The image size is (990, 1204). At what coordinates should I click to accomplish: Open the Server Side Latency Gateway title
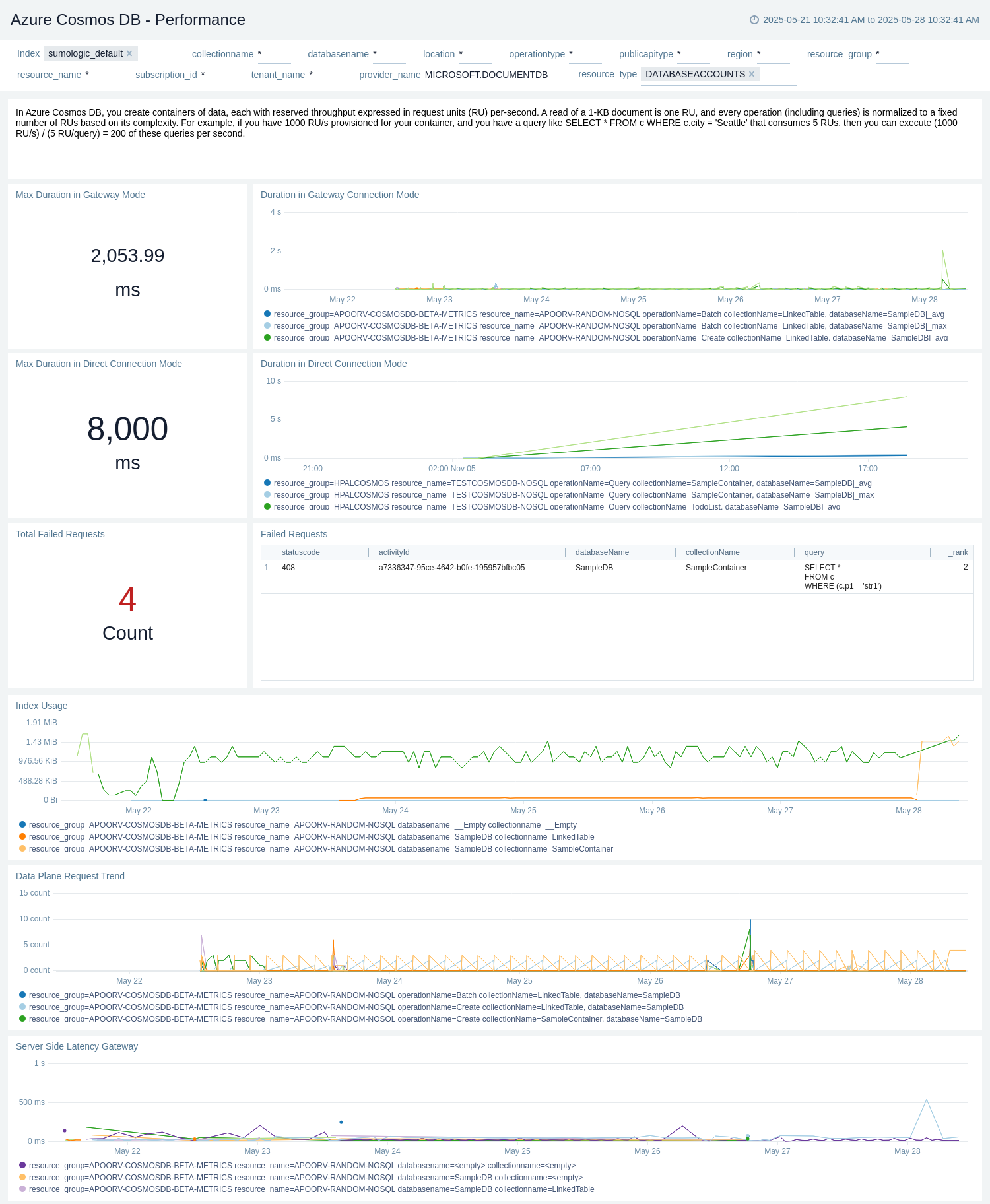(x=77, y=1046)
